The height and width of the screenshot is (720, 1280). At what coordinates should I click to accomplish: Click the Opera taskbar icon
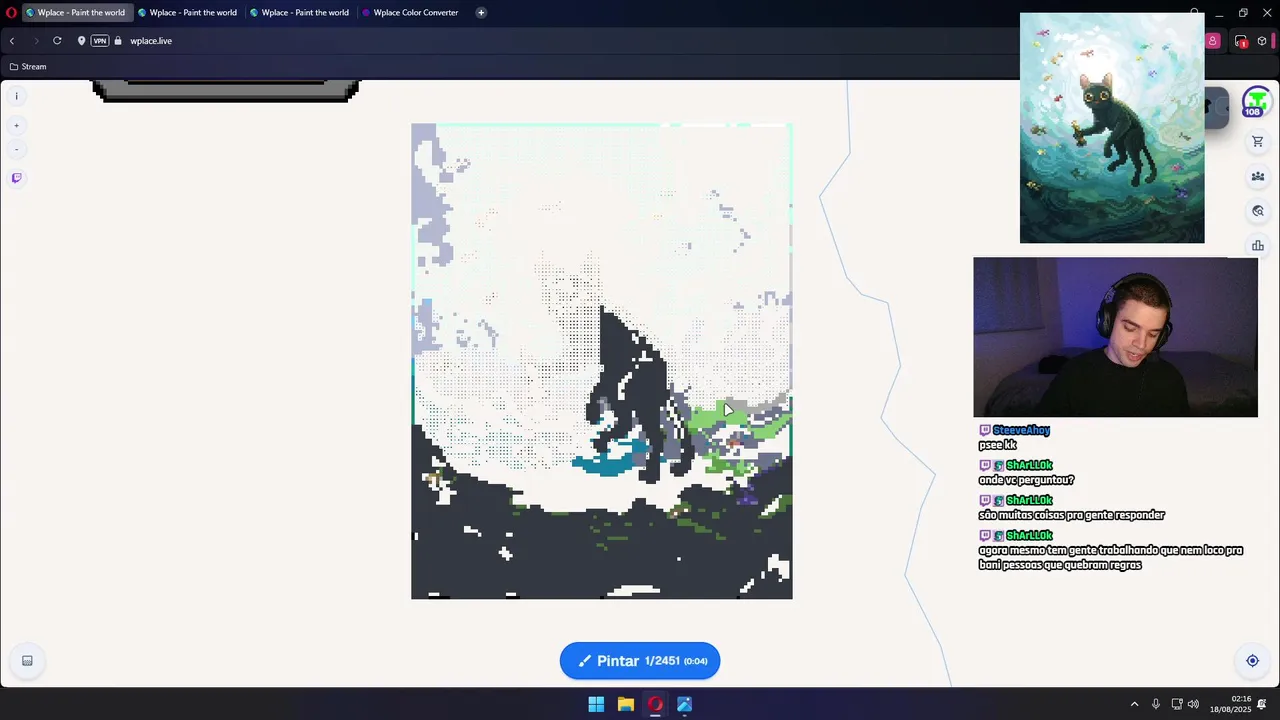655,704
